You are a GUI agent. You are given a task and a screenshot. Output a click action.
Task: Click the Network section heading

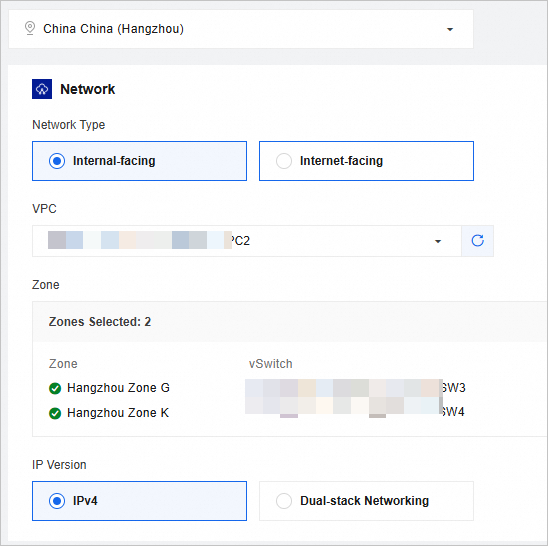(87, 89)
